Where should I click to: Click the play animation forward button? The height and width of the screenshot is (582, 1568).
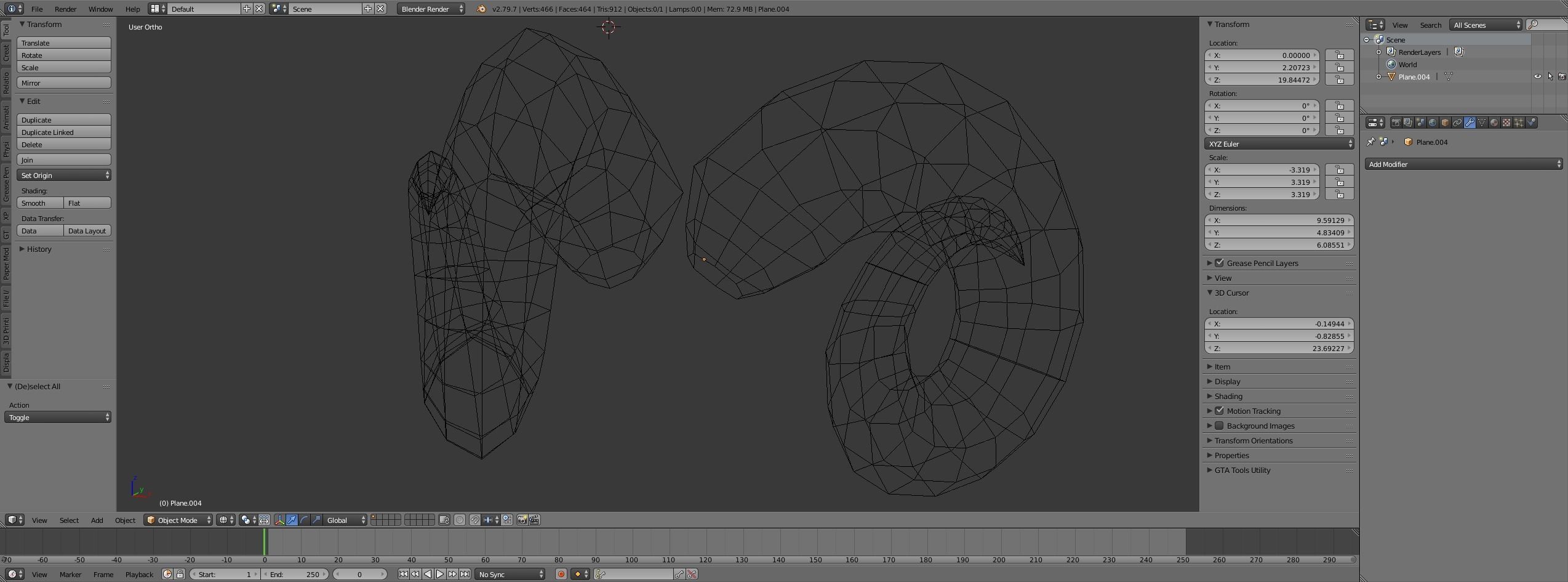point(440,575)
